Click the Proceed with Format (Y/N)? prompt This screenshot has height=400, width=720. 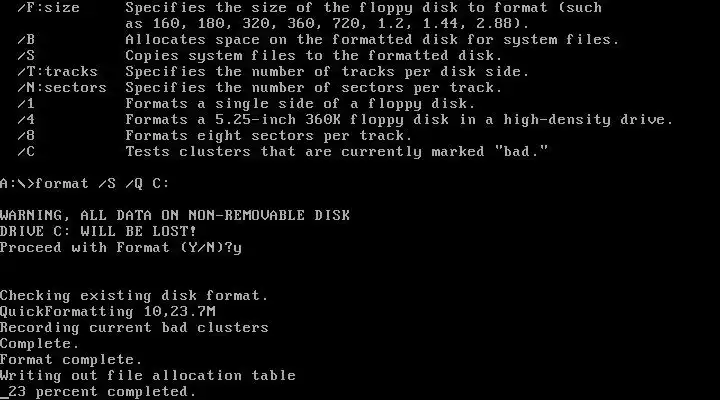(117, 248)
